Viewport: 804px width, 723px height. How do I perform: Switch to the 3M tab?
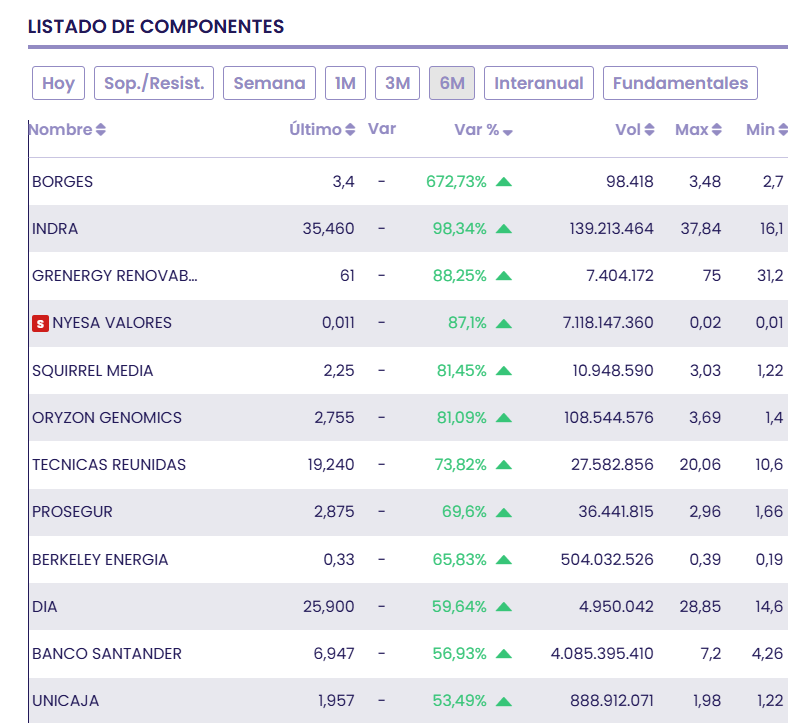pyautogui.click(x=397, y=83)
